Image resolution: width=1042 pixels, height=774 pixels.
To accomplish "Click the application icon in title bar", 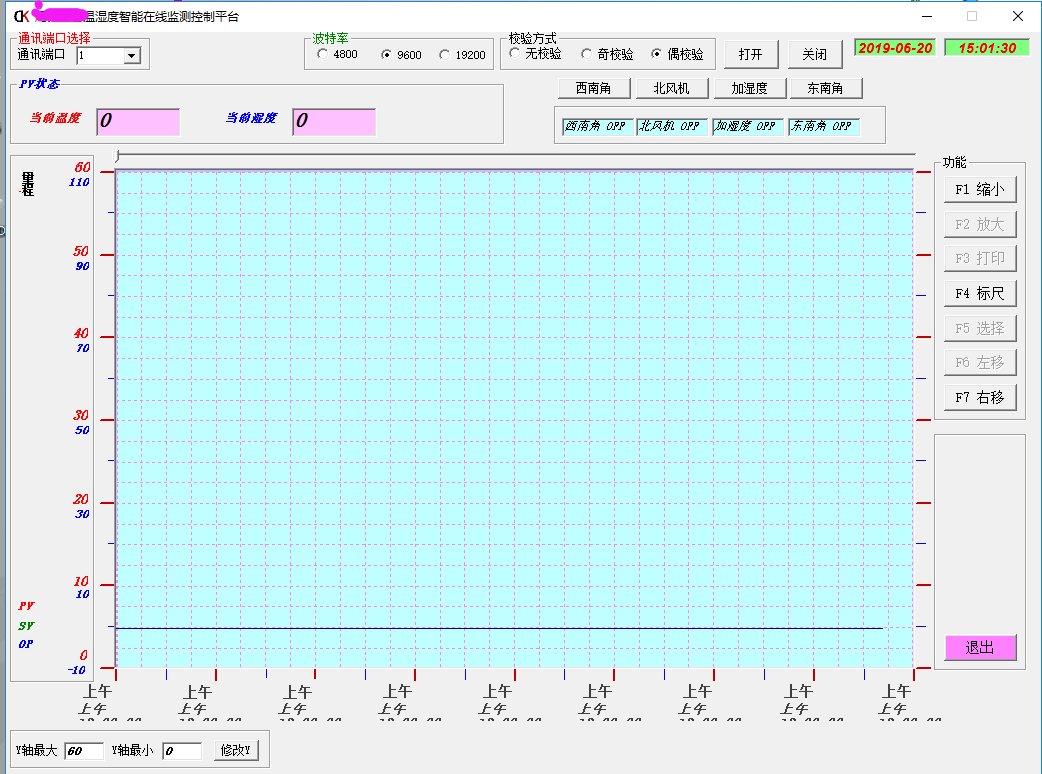I will coord(20,16).
